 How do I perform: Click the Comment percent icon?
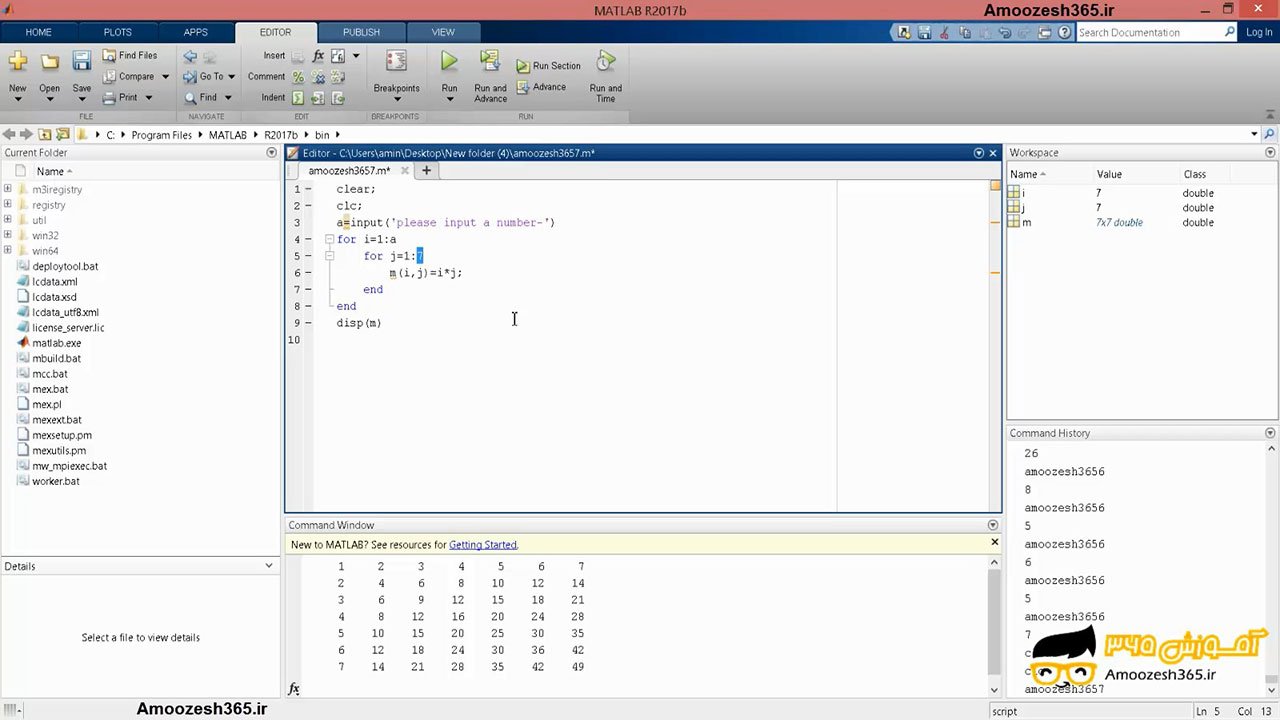[298, 77]
